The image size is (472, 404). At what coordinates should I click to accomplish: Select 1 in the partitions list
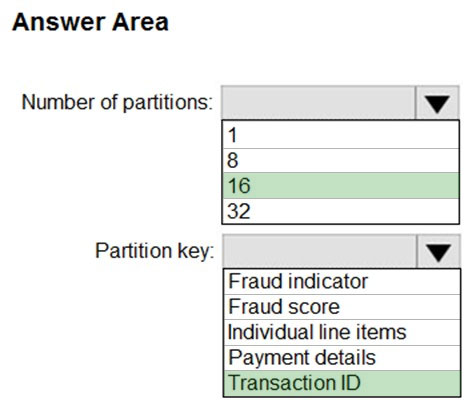[340, 135]
